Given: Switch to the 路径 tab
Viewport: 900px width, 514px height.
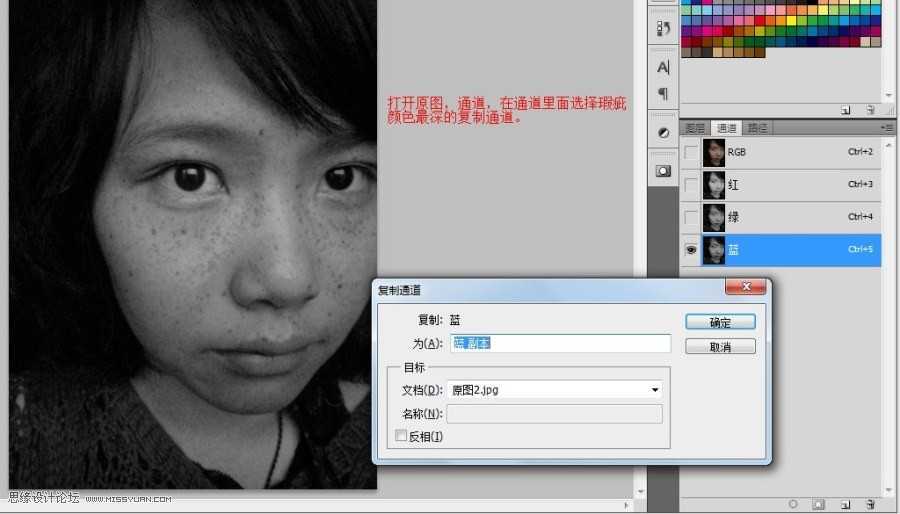Looking at the screenshot, I should 757,128.
